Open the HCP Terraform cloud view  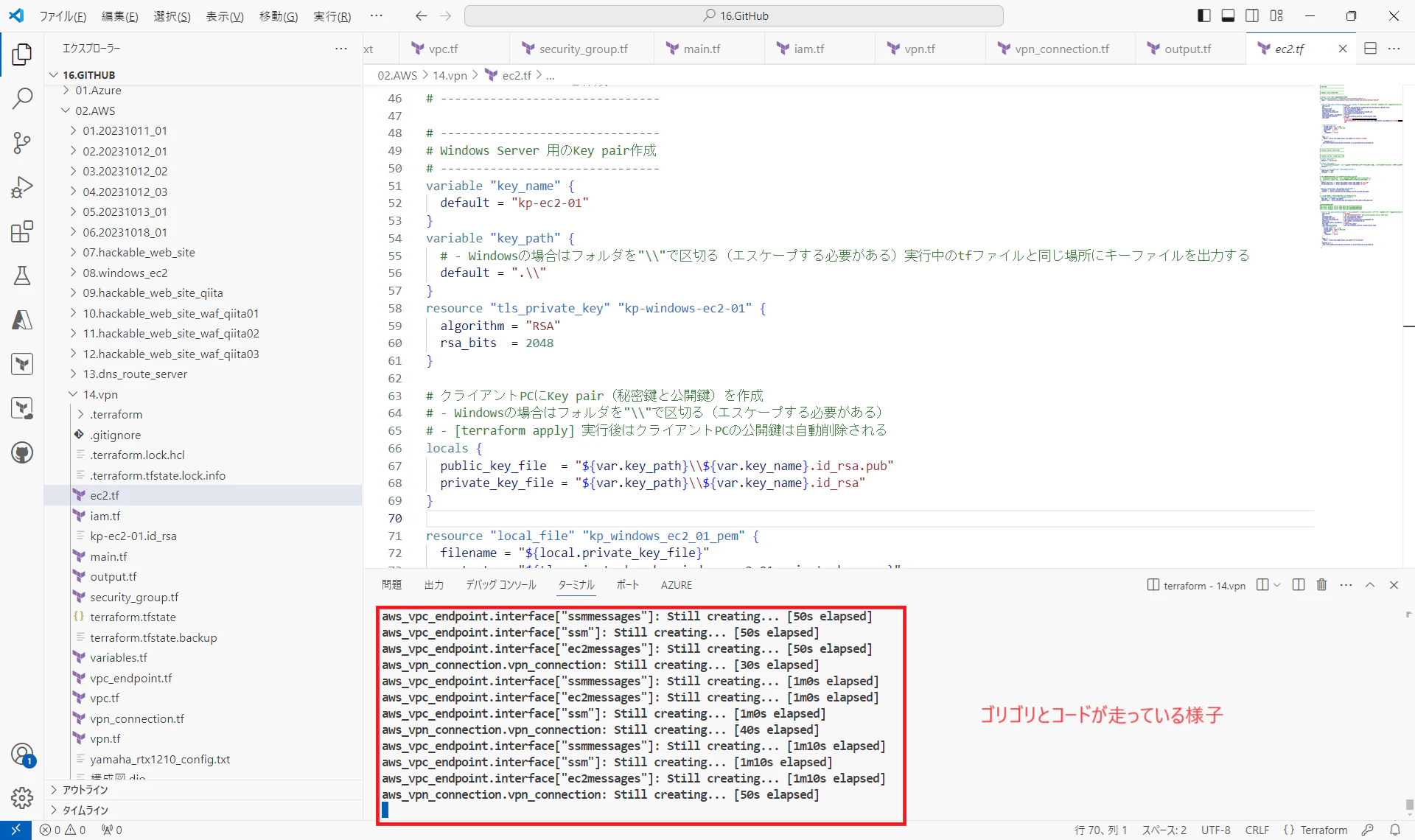pyautogui.click(x=22, y=408)
